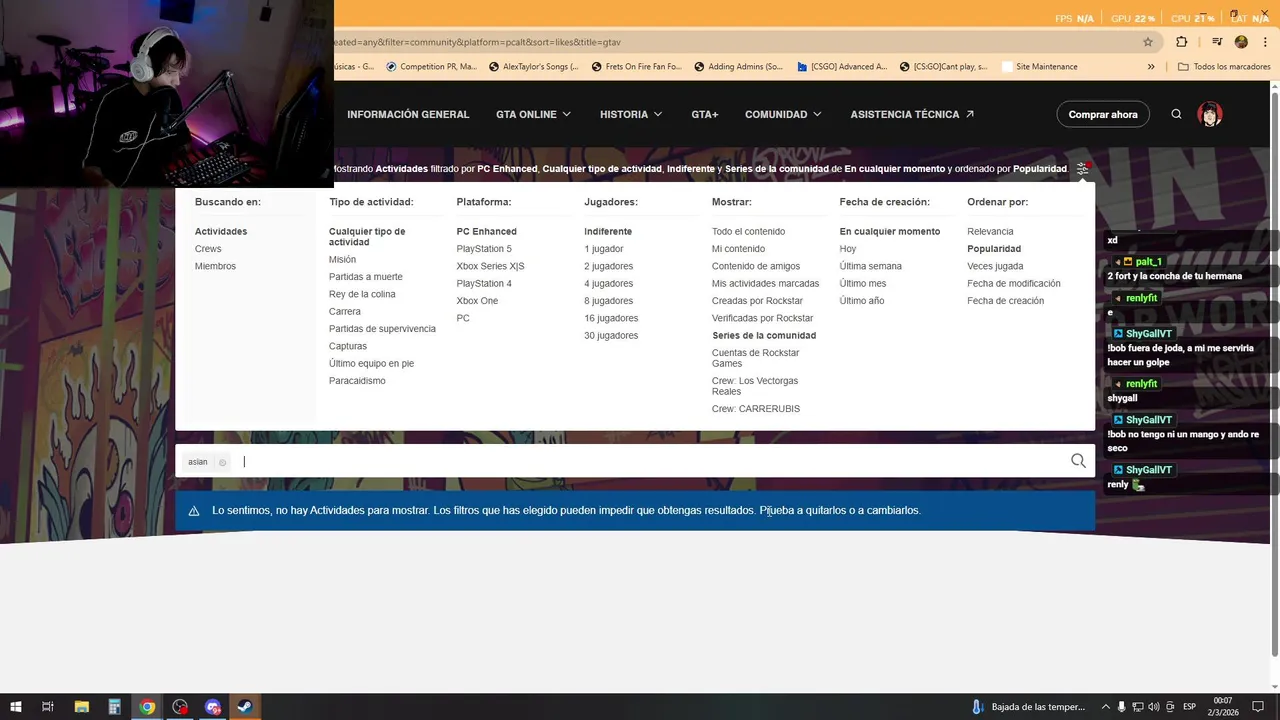Image resolution: width=1280 pixels, height=720 pixels.
Task: Open Chrome's three-dot menu
Action: click(x=1264, y=42)
